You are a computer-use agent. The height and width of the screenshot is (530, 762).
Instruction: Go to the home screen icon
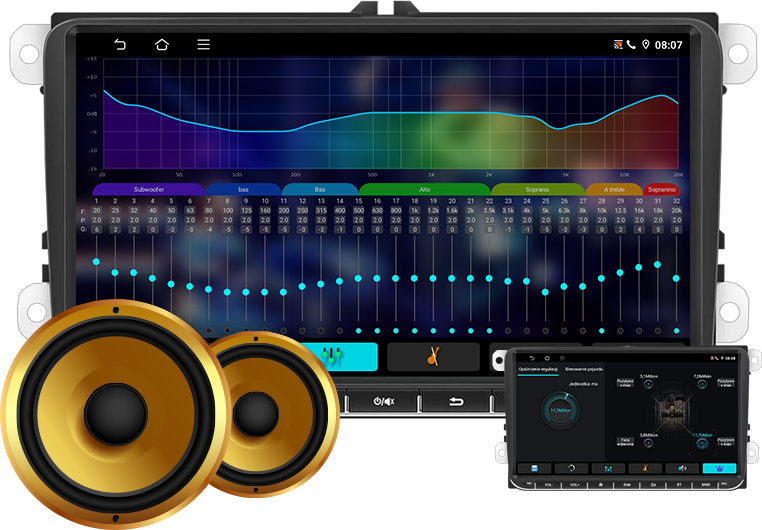tap(162, 45)
